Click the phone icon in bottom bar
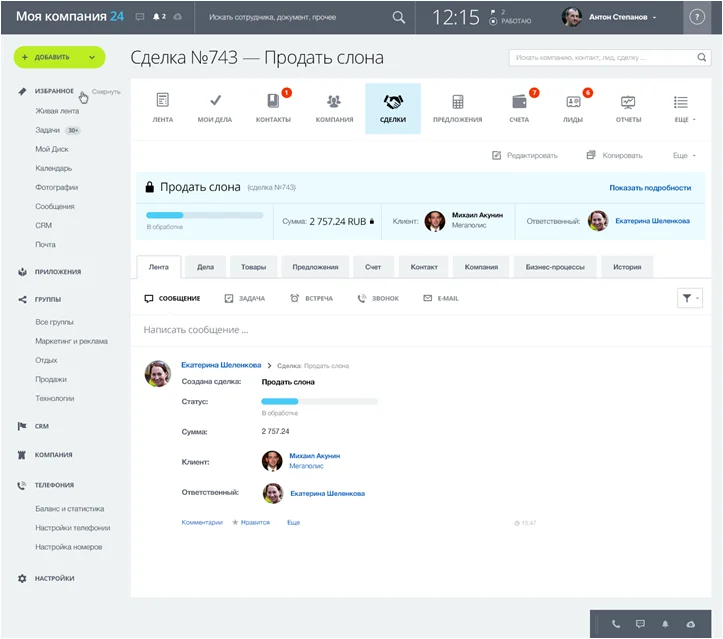Image resolution: width=723 pixels, height=639 pixels. click(x=616, y=624)
